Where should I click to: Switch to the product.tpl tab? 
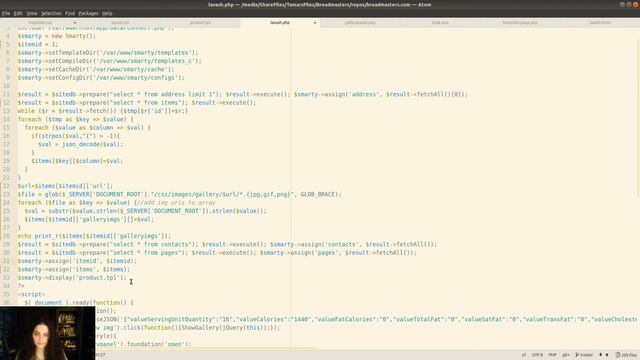(200, 23)
